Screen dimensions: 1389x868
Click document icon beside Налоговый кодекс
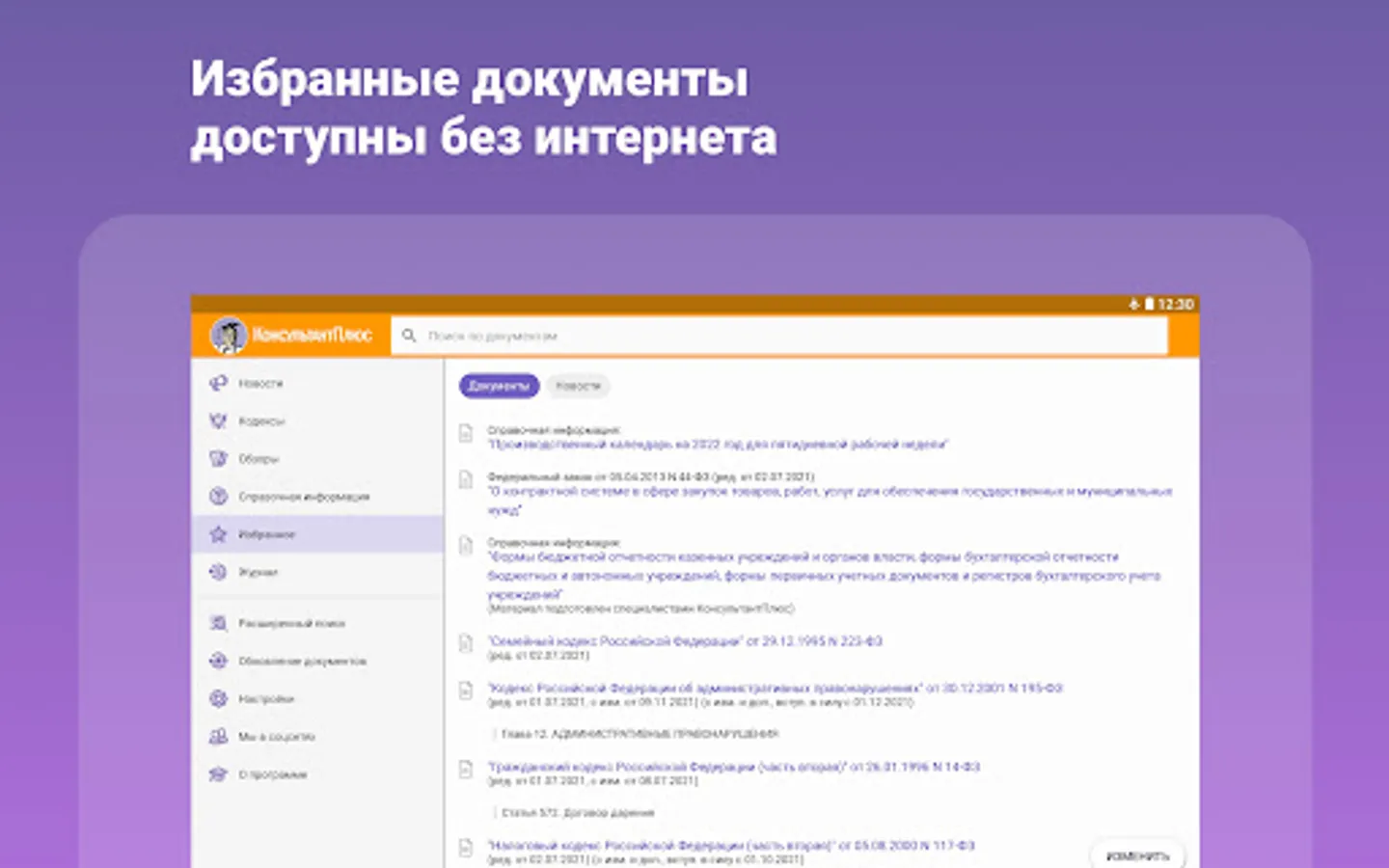(466, 848)
